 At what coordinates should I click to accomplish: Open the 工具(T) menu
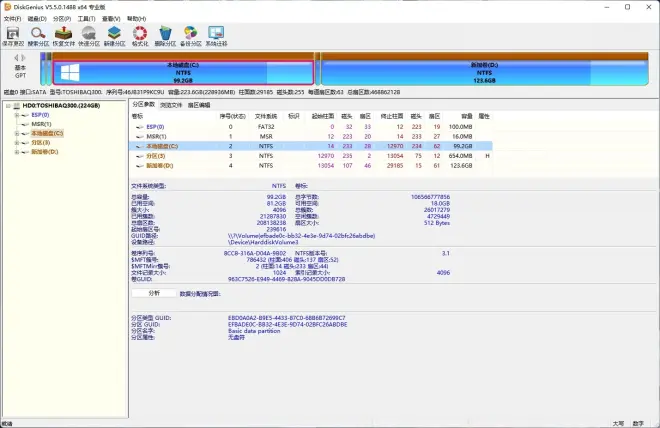[x=86, y=19]
